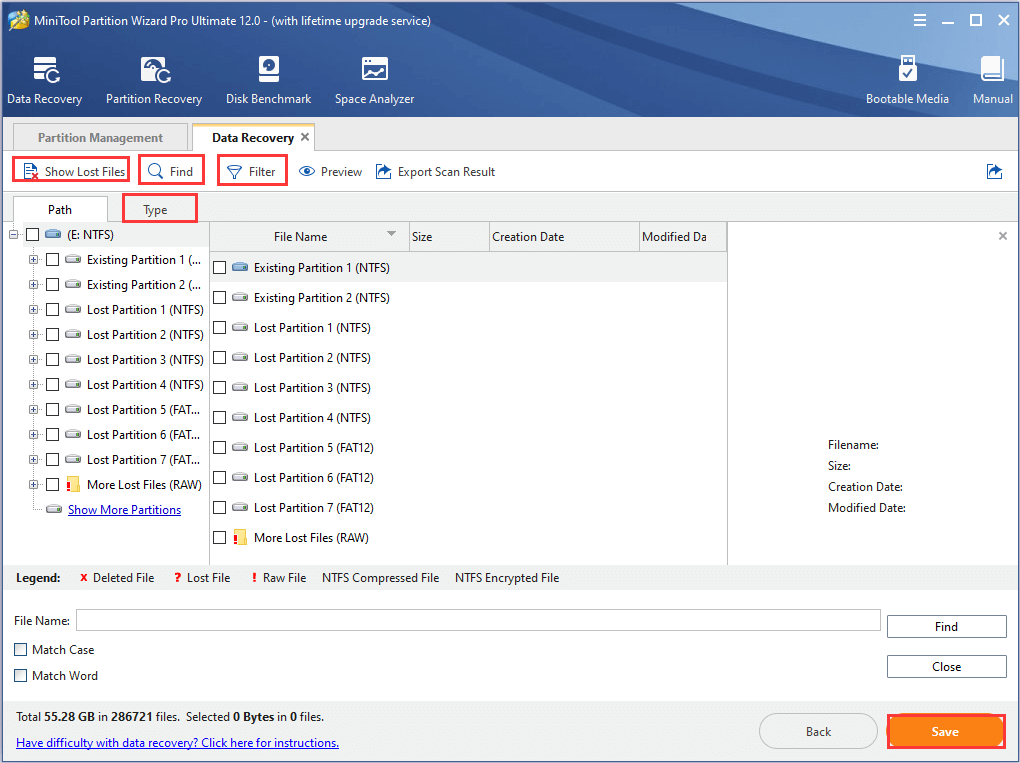Check Existing Partition 2 (NTFS) in the file list
The width and height of the screenshot is (1020, 763).
(x=220, y=297)
